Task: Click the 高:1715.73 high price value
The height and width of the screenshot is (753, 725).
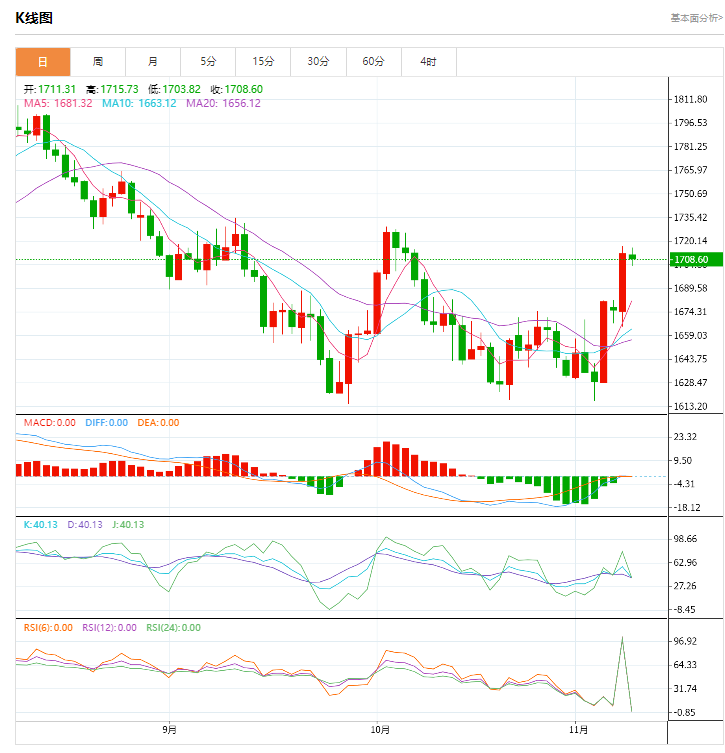Action: point(112,89)
